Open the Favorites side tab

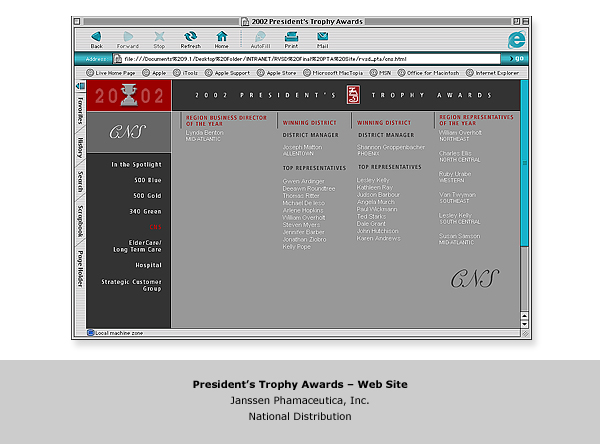click(80, 111)
